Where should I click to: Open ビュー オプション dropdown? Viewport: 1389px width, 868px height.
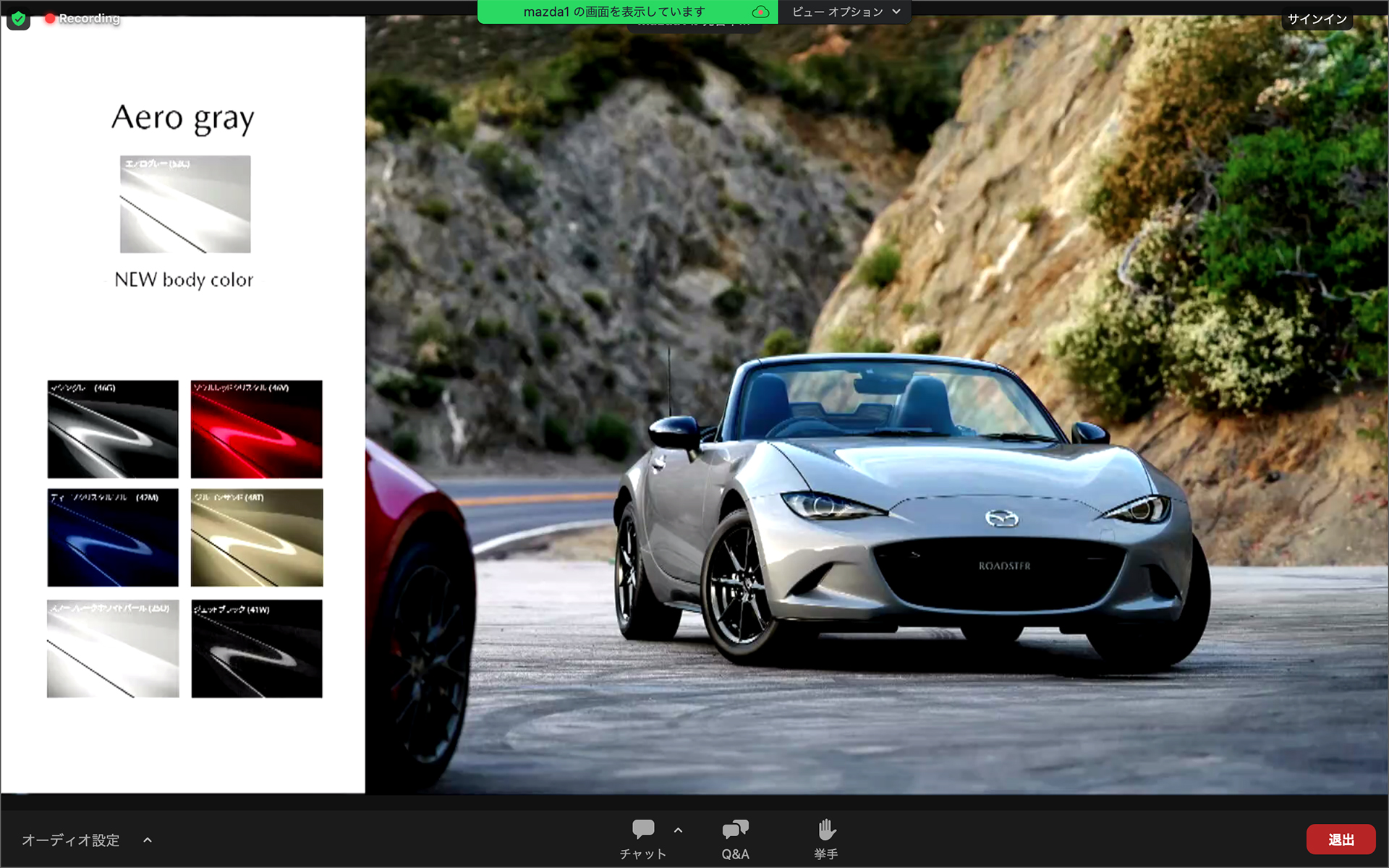[845, 12]
